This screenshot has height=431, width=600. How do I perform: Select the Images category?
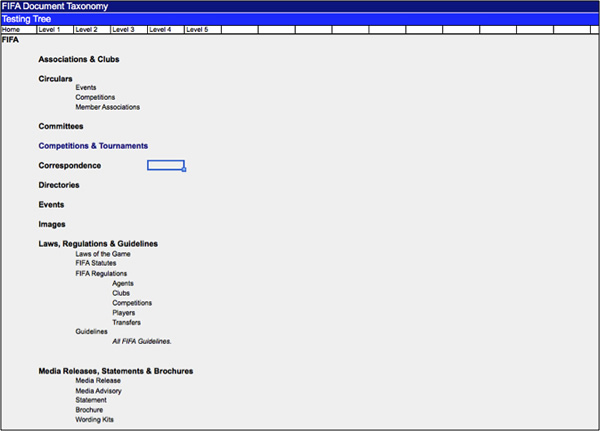[52, 224]
